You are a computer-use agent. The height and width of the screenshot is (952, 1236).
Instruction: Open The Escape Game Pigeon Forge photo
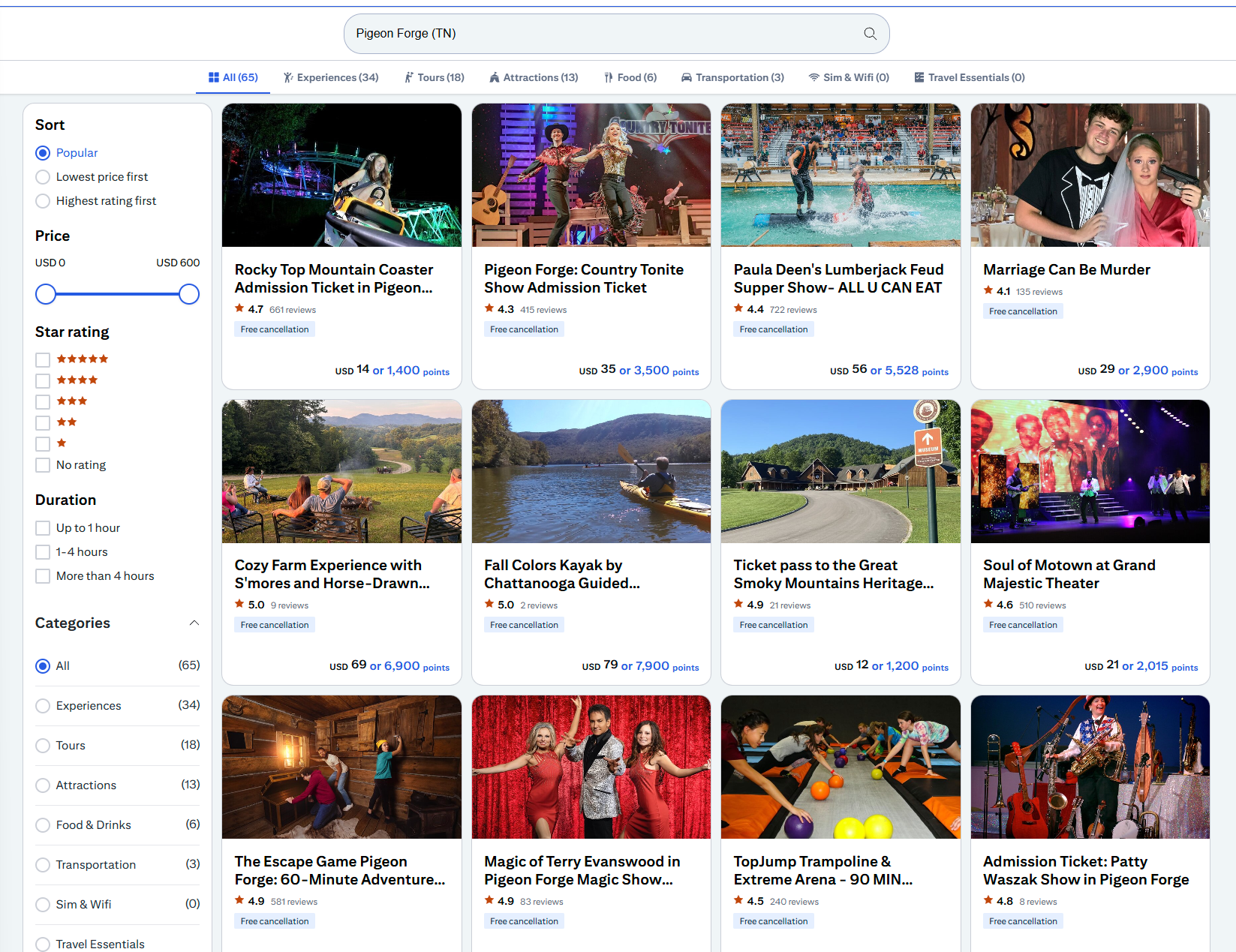click(341, 767)
